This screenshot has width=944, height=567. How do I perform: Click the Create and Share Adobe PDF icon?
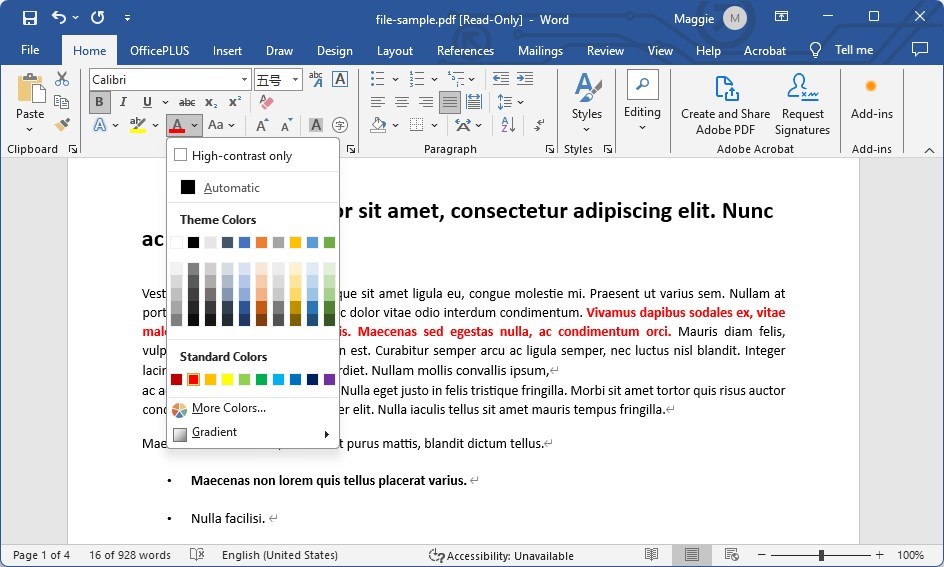pyautogui.click(x=725, y=89)
